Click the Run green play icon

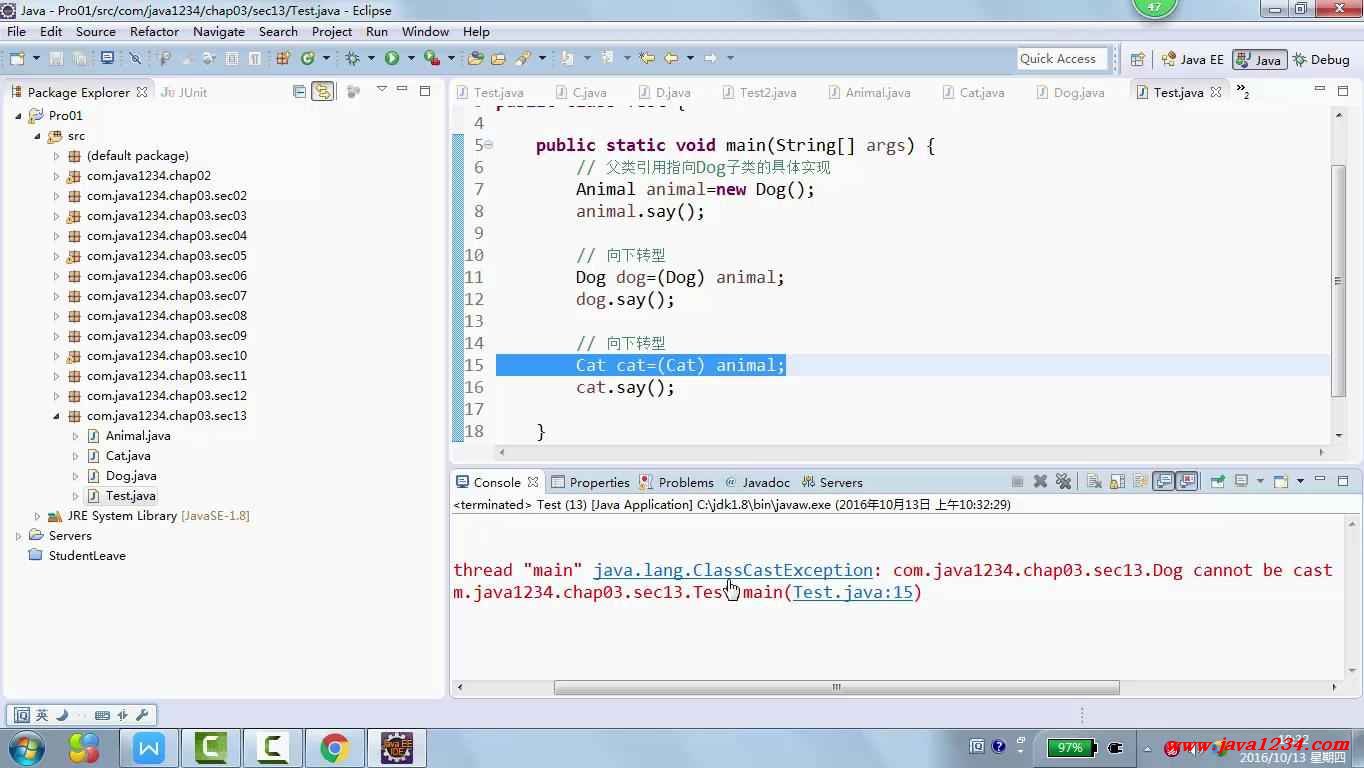(x=392, y=59)
